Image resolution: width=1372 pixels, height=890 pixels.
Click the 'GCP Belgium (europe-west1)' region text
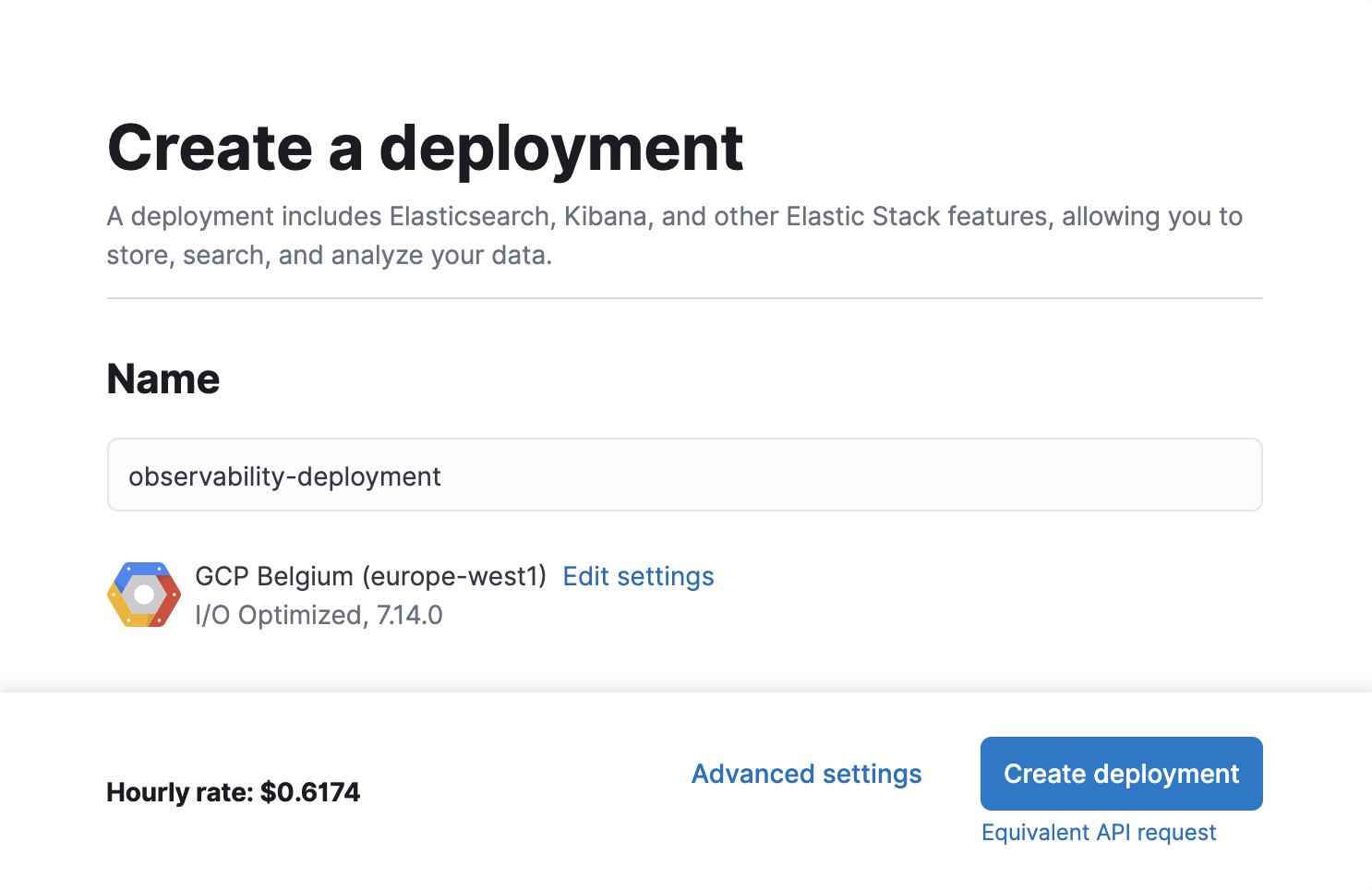tap(370, 576)
